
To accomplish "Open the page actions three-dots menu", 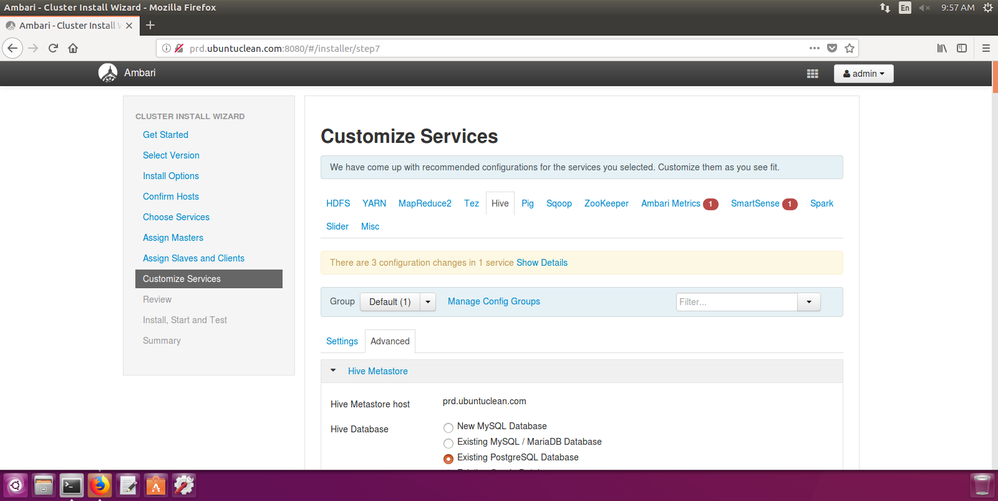I will [x=814, y=48].
